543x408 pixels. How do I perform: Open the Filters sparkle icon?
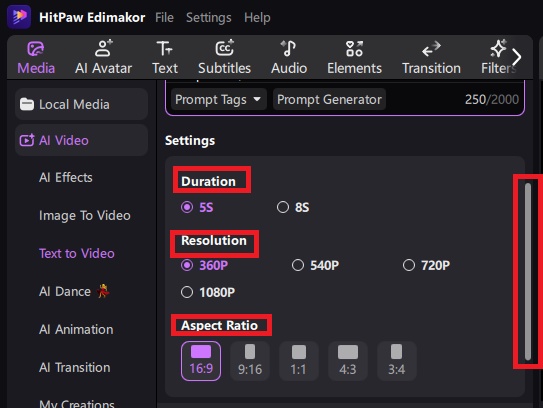pos(498,48)
